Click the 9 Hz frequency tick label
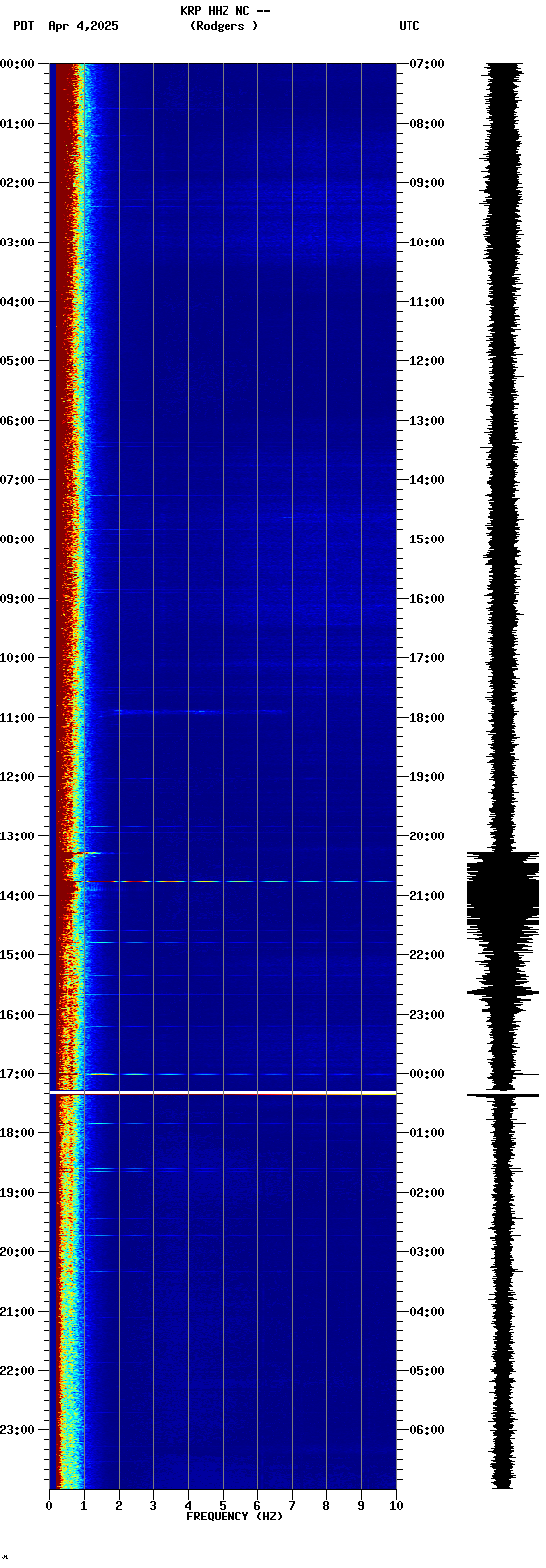This screenshot has height=1568, width=546. tap(361, 1506)
